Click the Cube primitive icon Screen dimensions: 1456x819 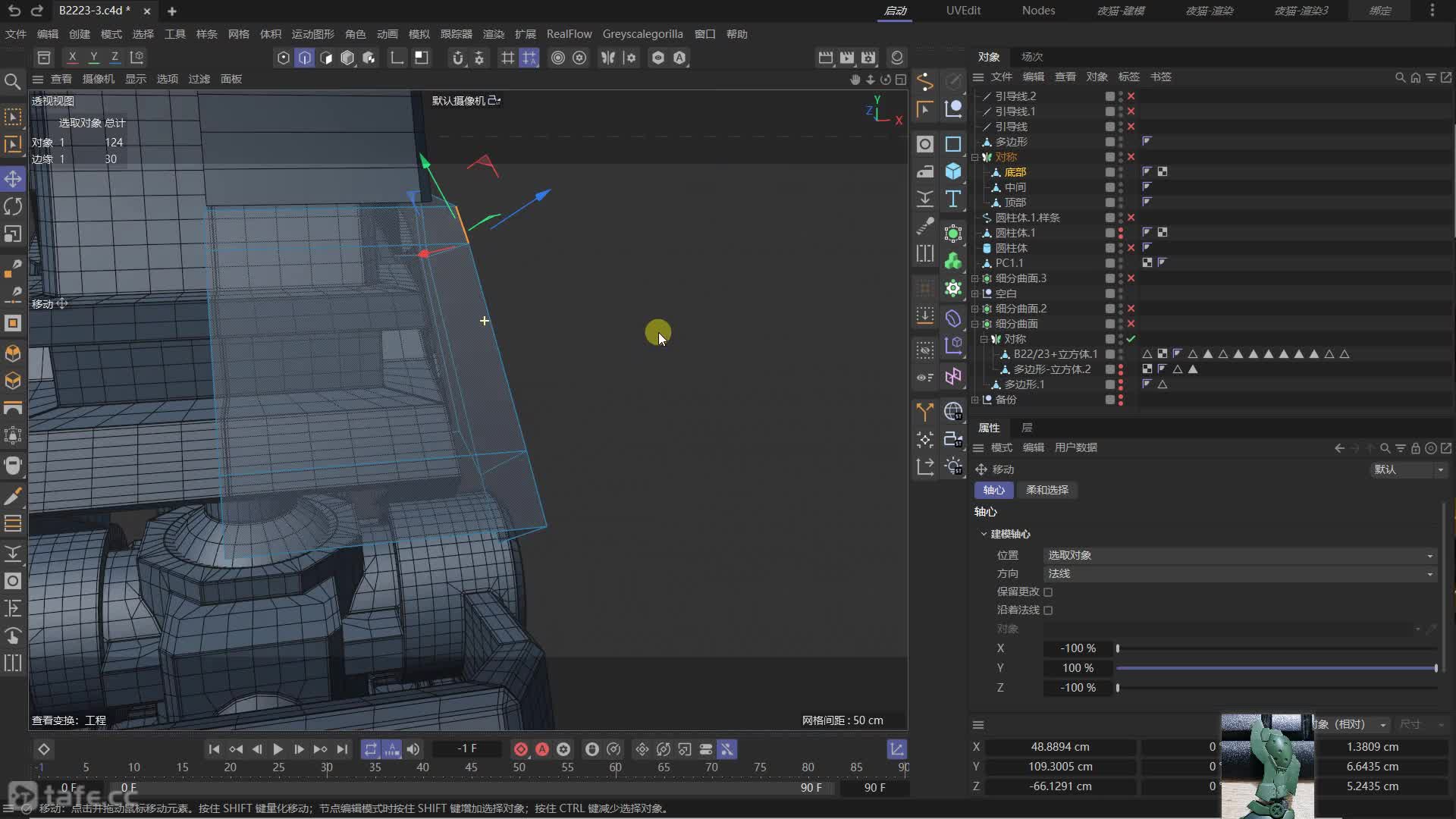[953, 171]
